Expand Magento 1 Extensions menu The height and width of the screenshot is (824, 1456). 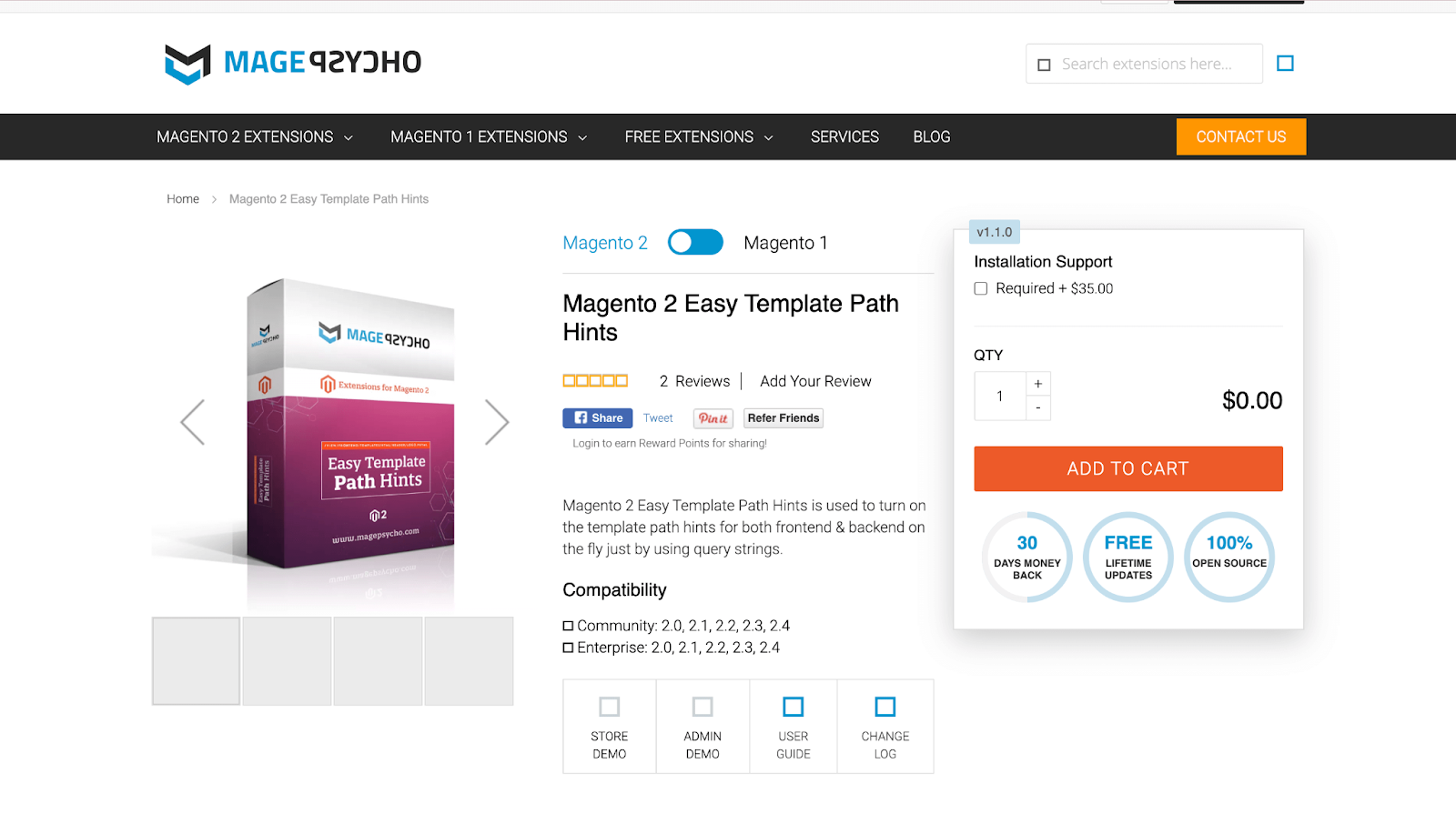click(x=489, y=137)
